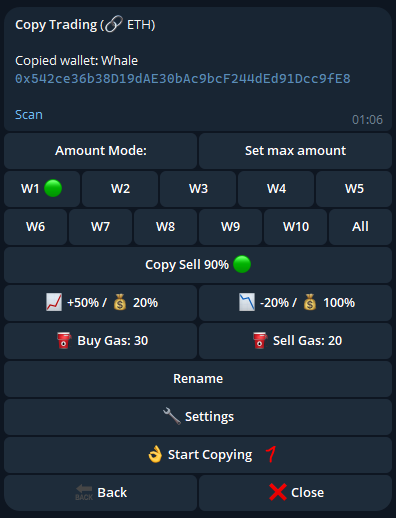This screenshot has height=518, width=396.
Task: Click Start Copying button
Action: [198, 455]
